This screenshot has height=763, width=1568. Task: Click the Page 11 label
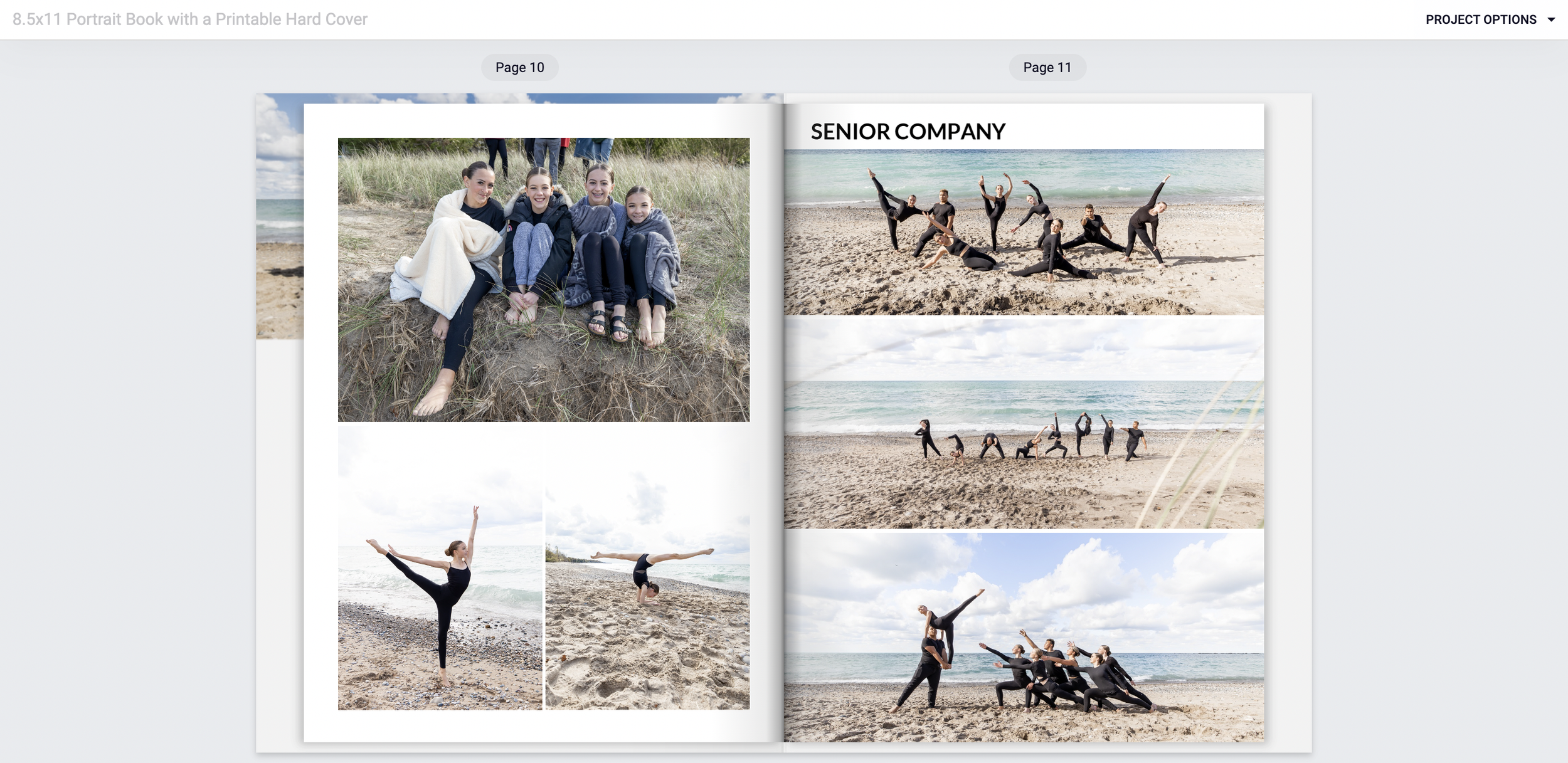coord(1047,67)
